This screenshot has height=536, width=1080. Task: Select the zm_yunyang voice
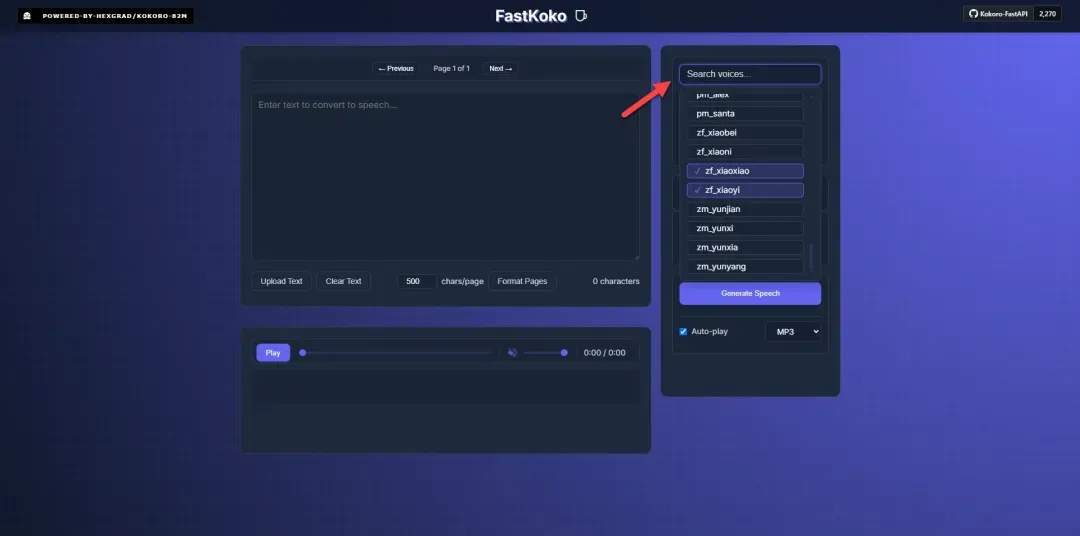[745, 267]
